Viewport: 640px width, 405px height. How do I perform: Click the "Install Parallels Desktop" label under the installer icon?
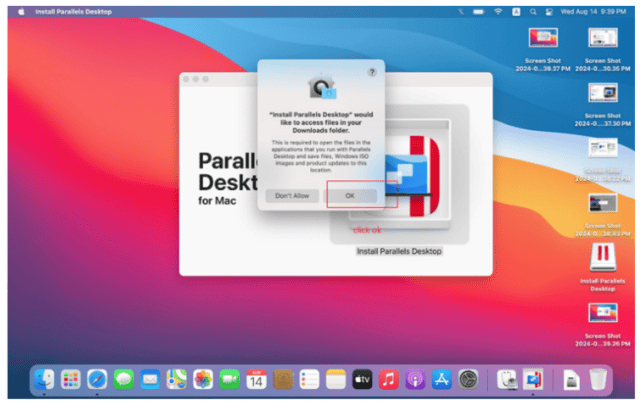point(399,251)
